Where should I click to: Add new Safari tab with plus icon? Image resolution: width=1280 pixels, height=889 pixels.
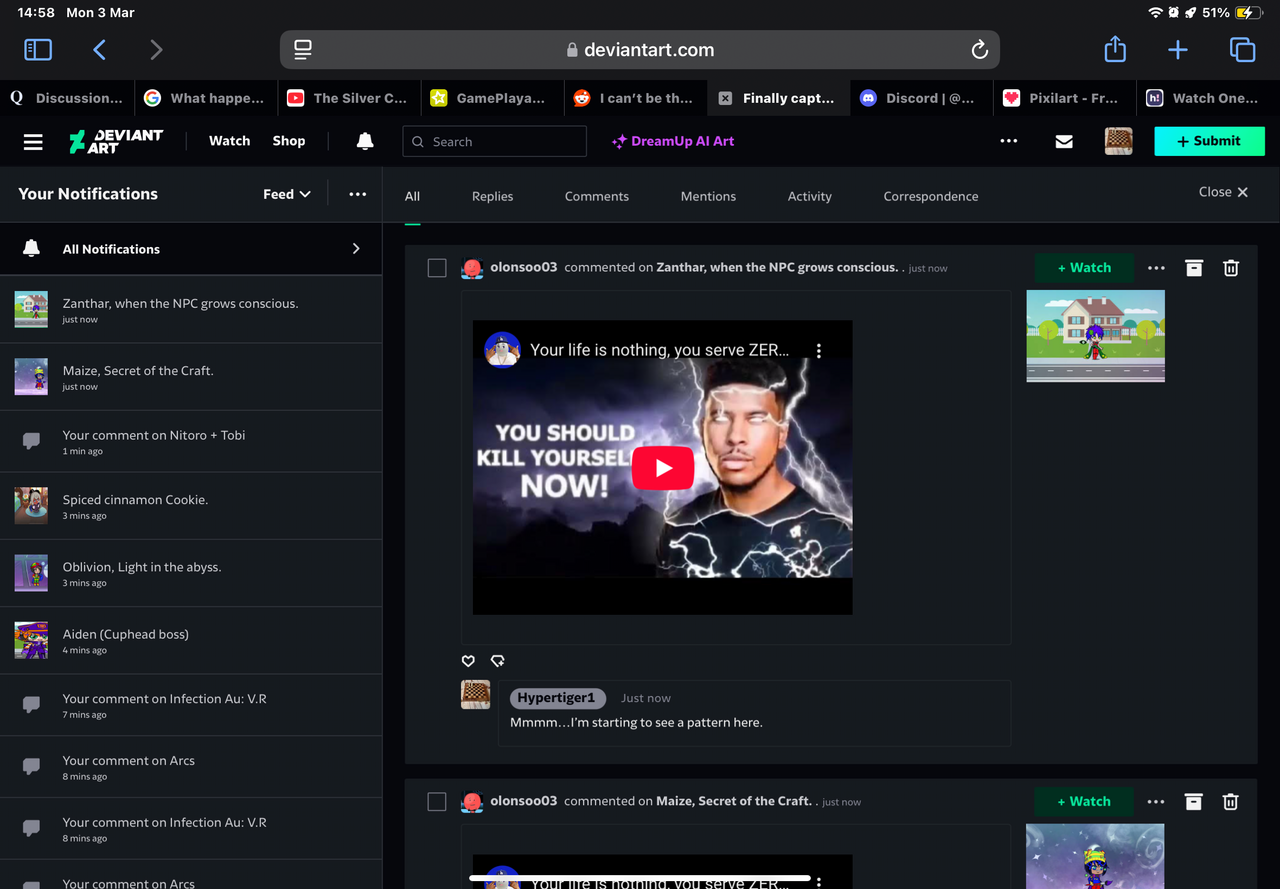tap(1178, 49)
